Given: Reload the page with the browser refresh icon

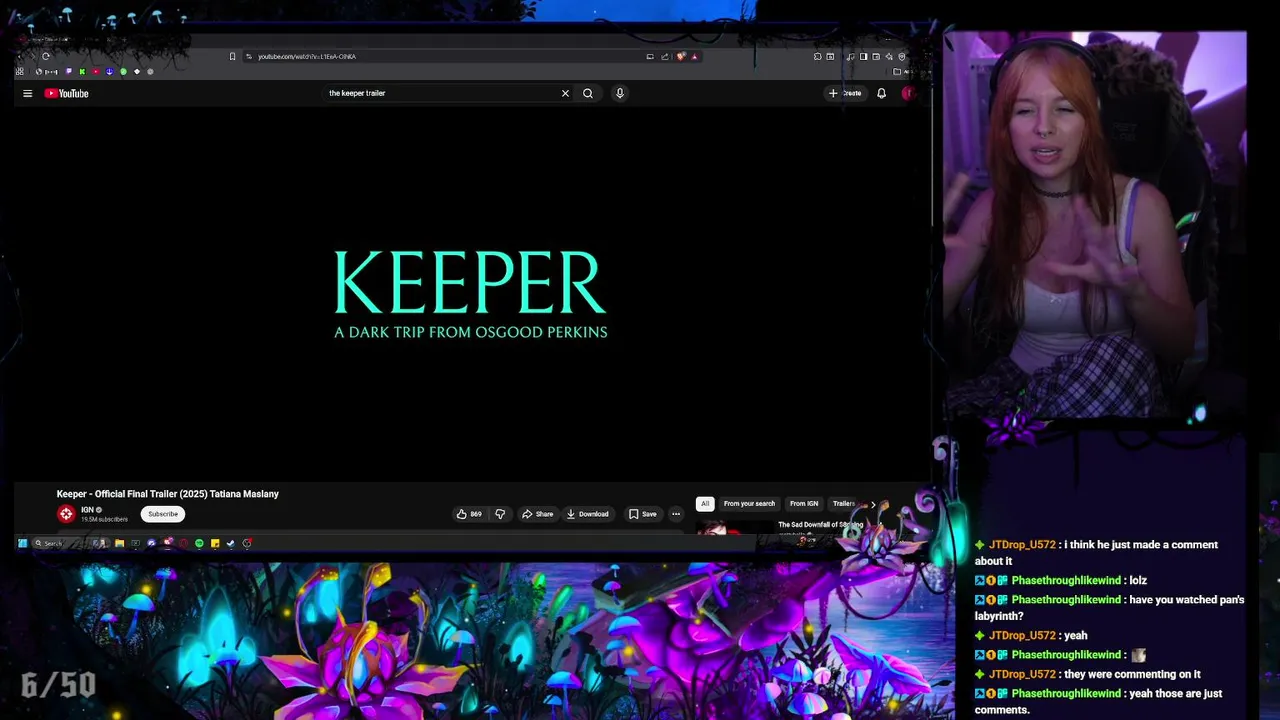Looking at the screenshot, I should (x=45, y=56).
